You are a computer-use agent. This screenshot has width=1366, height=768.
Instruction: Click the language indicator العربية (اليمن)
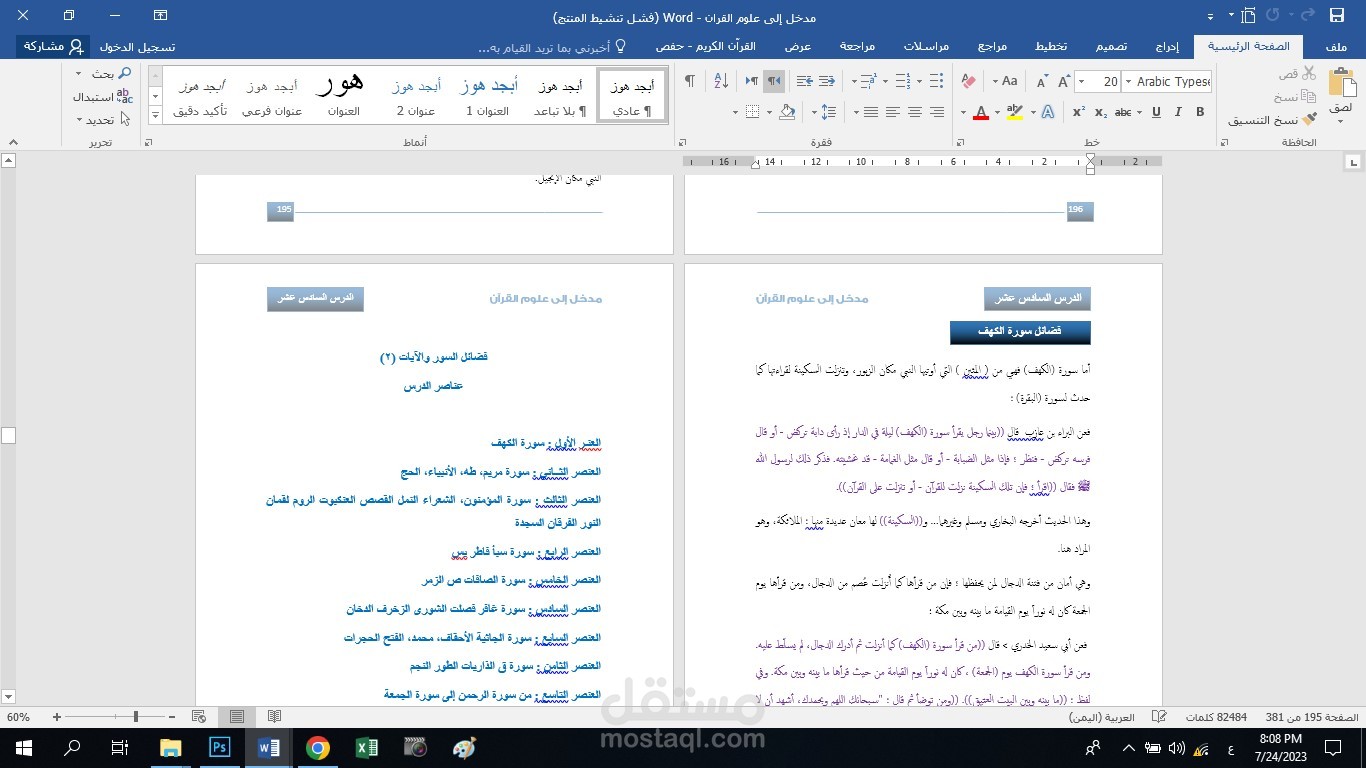click(1103, 717)
